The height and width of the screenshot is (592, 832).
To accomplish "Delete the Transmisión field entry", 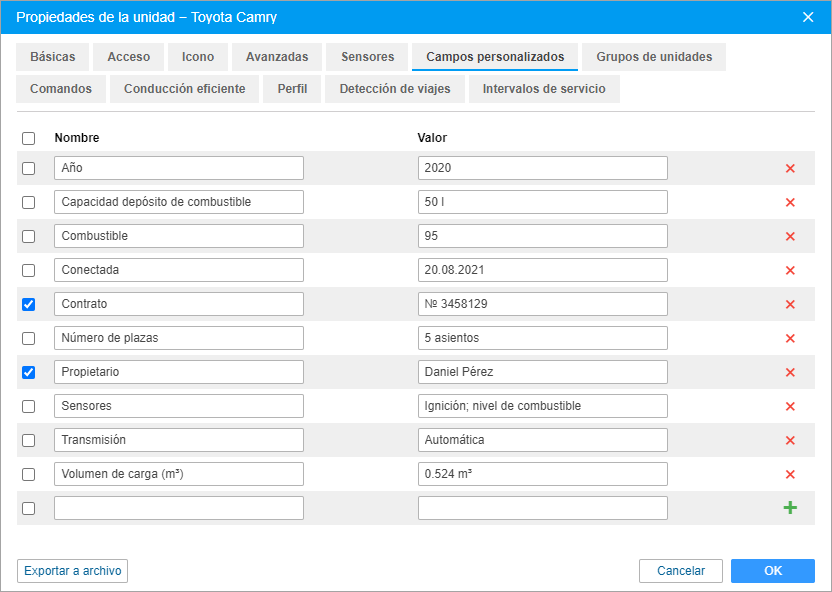I will pos(790,440).
